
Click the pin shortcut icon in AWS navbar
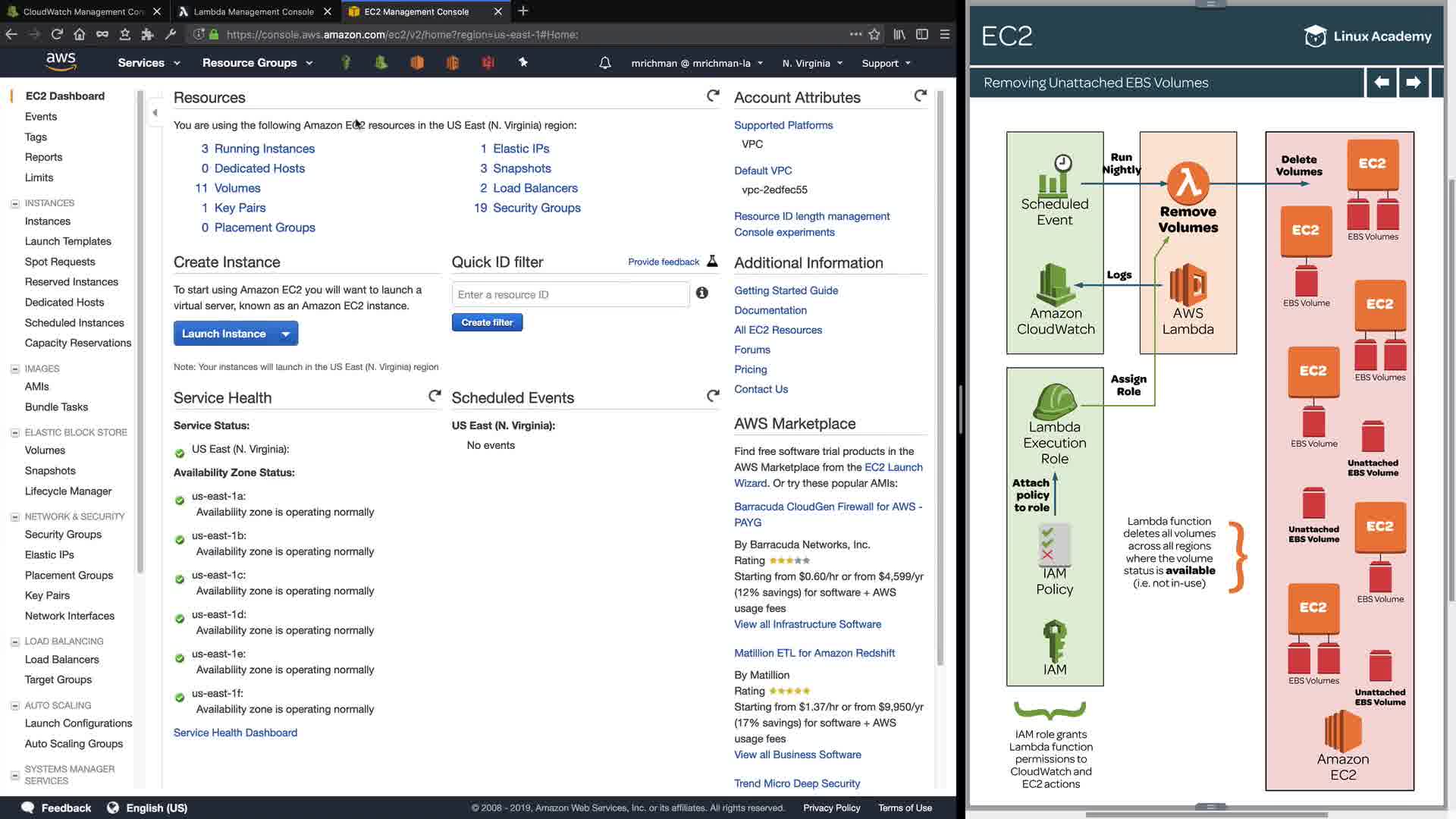[x=523, y=63]
